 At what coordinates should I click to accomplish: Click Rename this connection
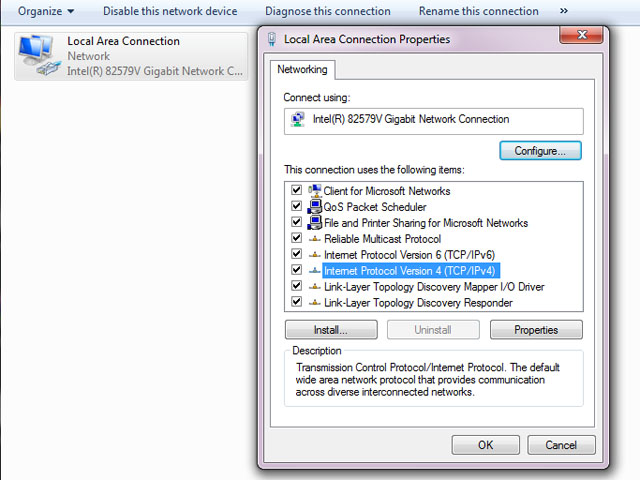tap(478, 11)
